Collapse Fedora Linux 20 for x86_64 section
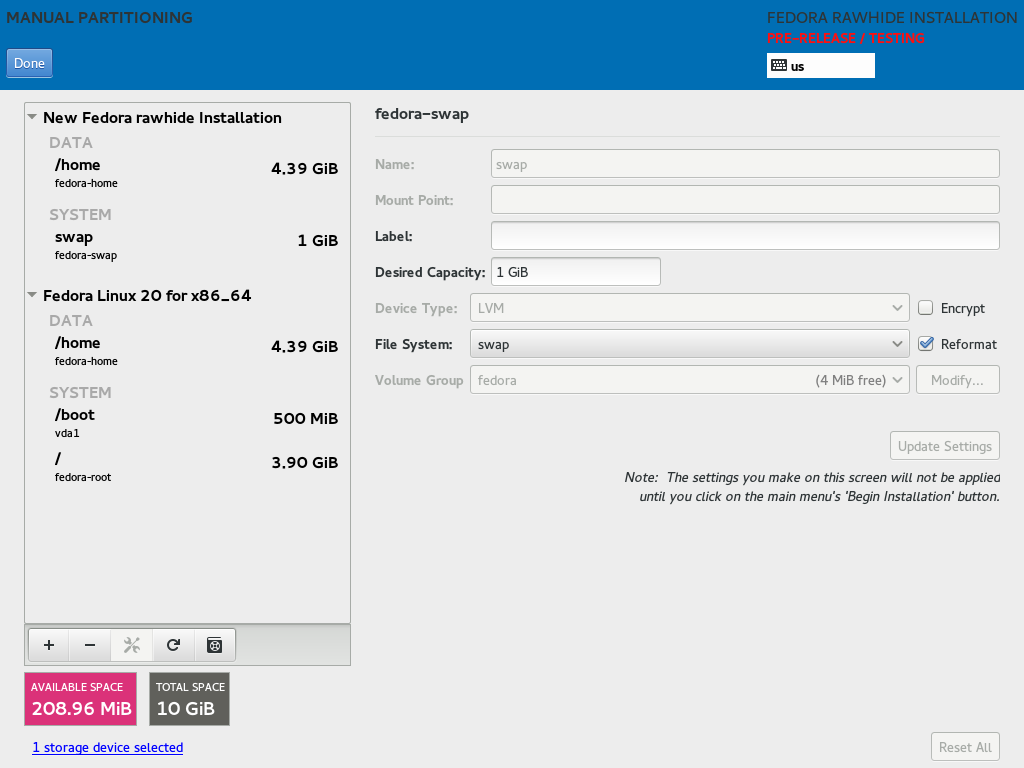This screenshot has width=1024, height=768. tap(32, 295)
